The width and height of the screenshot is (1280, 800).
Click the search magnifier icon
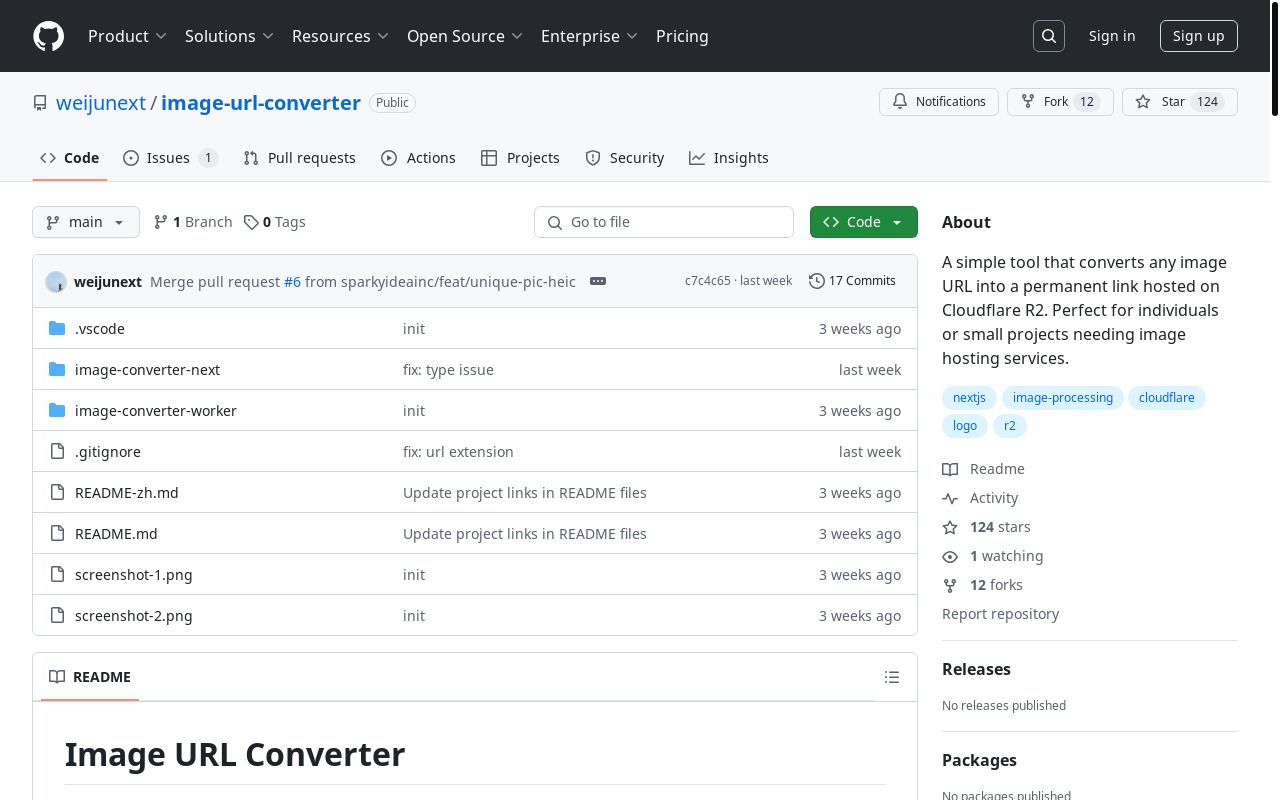[x=1049, y=36]
